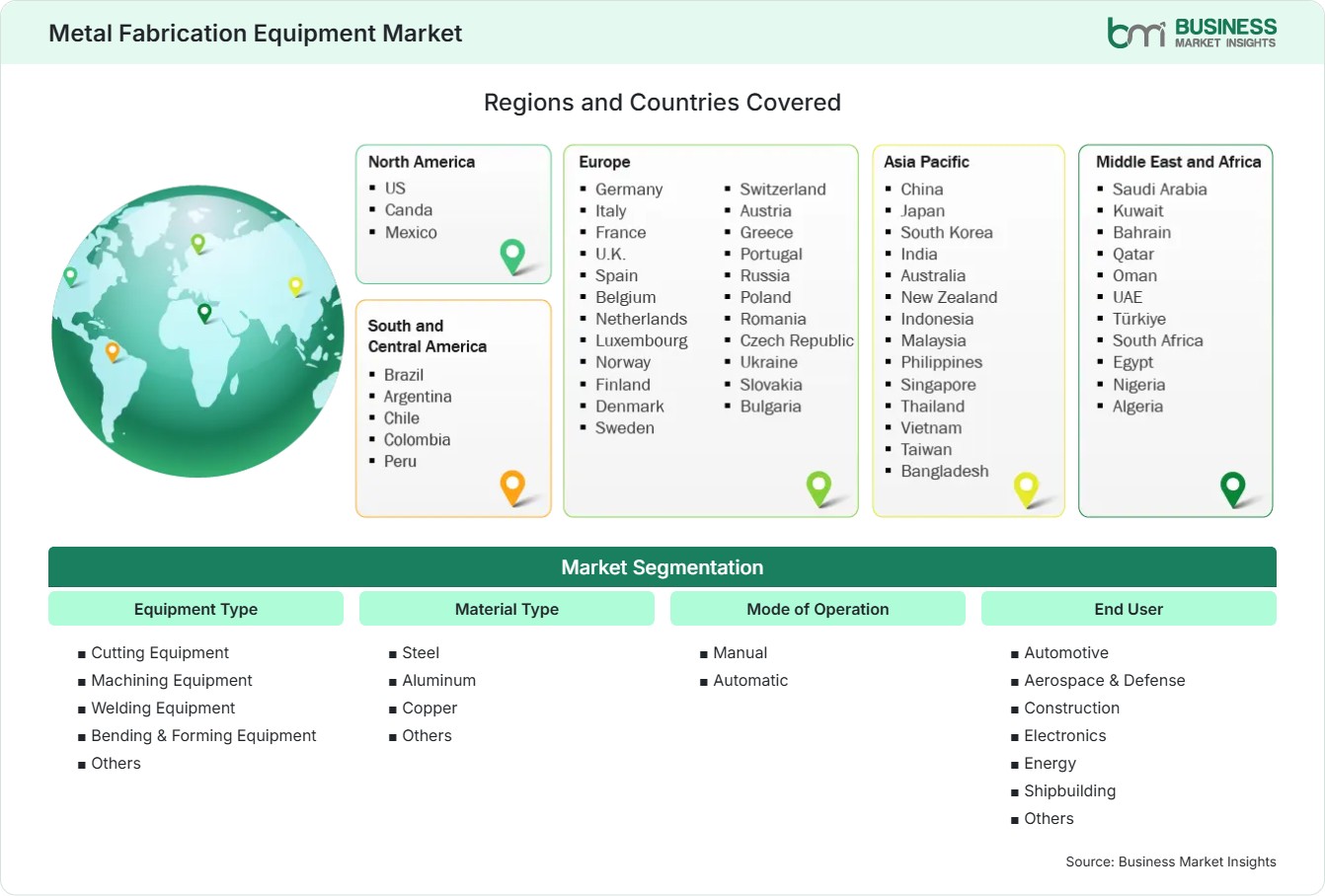Viewport: 1325px width, 896px height.
Task: Select the End User segment header
Action: click(x=1129, y=609)
